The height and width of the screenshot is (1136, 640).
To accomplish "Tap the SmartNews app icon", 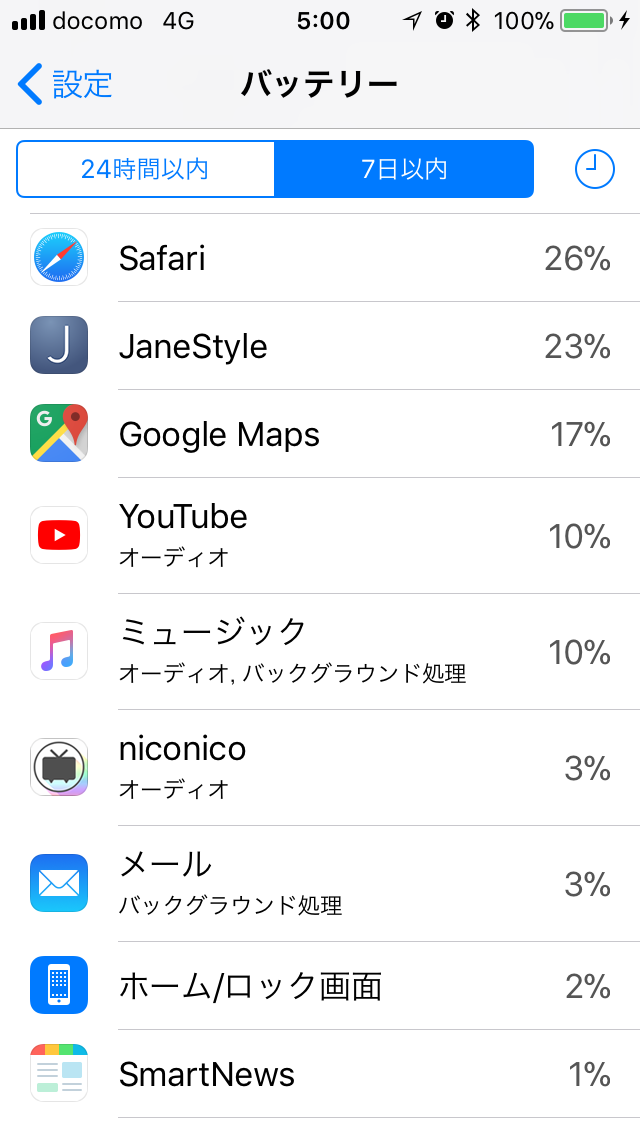I will point(59,1074).
